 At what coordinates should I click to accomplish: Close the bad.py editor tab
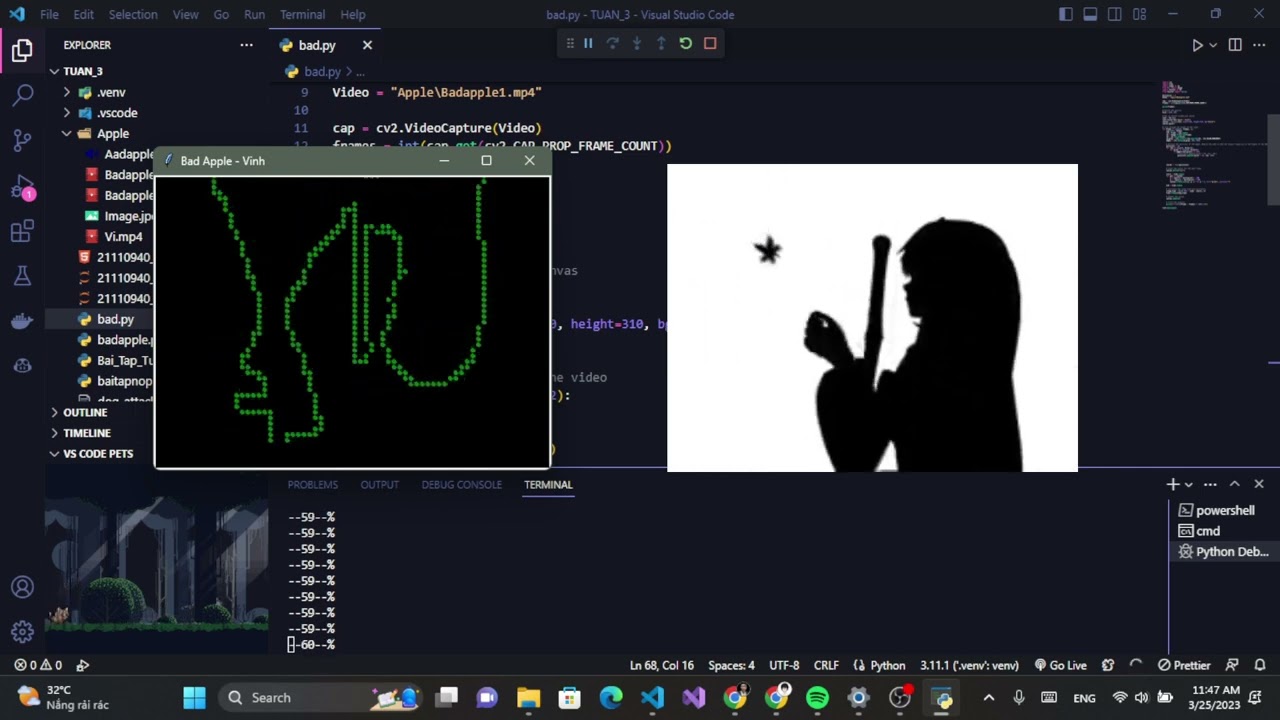[x=367, y=45]
